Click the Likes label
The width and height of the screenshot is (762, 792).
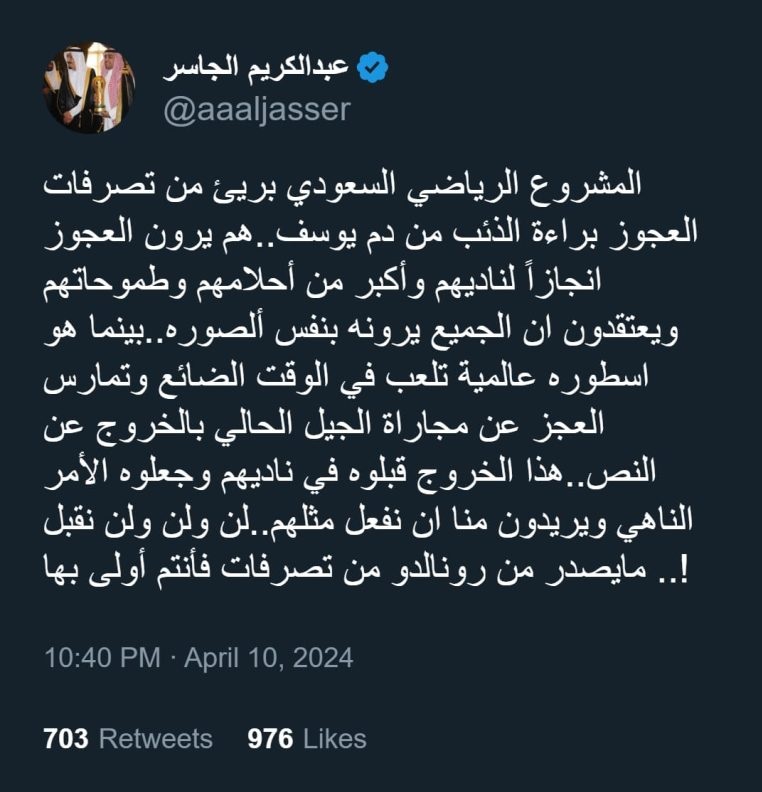[x=334, y=738]
